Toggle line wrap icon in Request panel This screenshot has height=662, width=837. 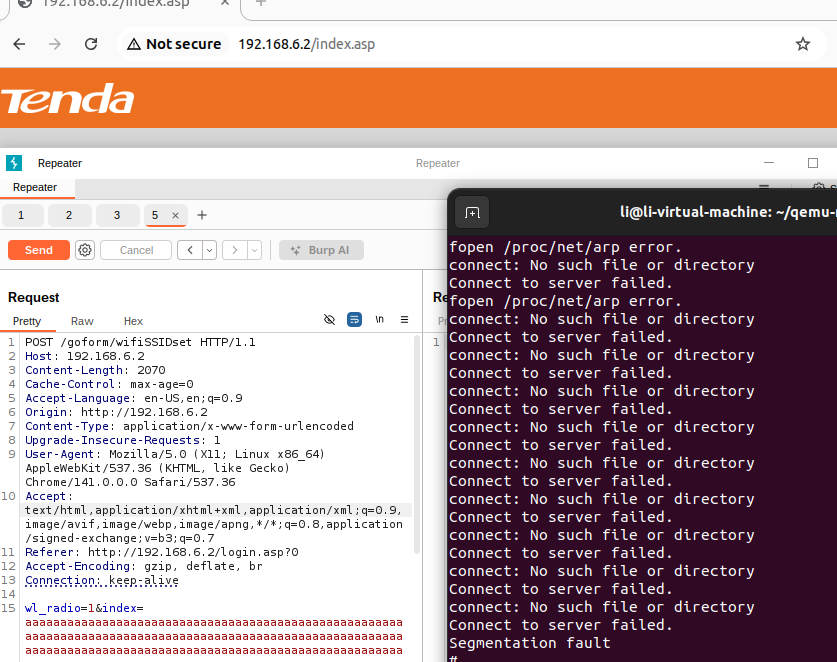(x=354, y=320)
